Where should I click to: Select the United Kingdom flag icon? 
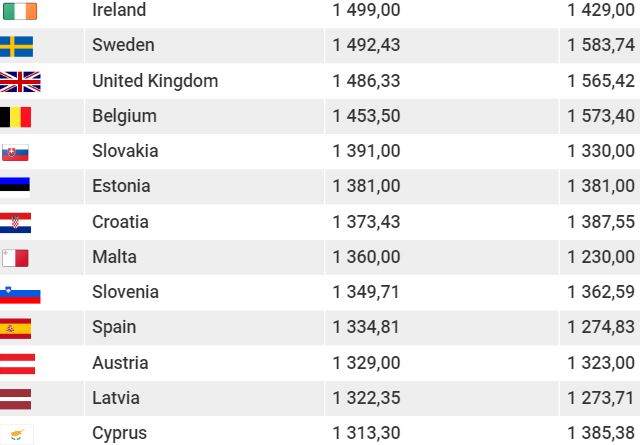20,82
